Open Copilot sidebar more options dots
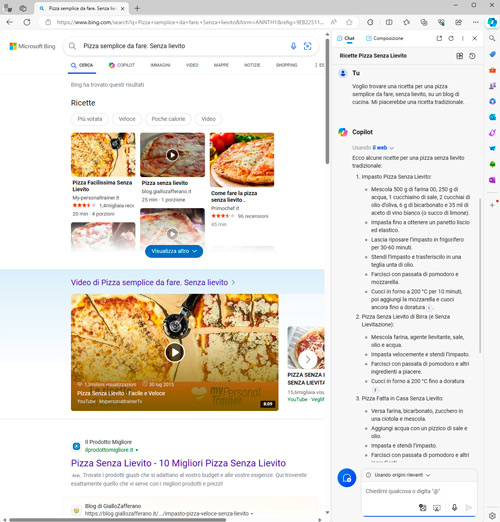The width and height of the screenshot is (500, 522). click(x=463, y=38)
